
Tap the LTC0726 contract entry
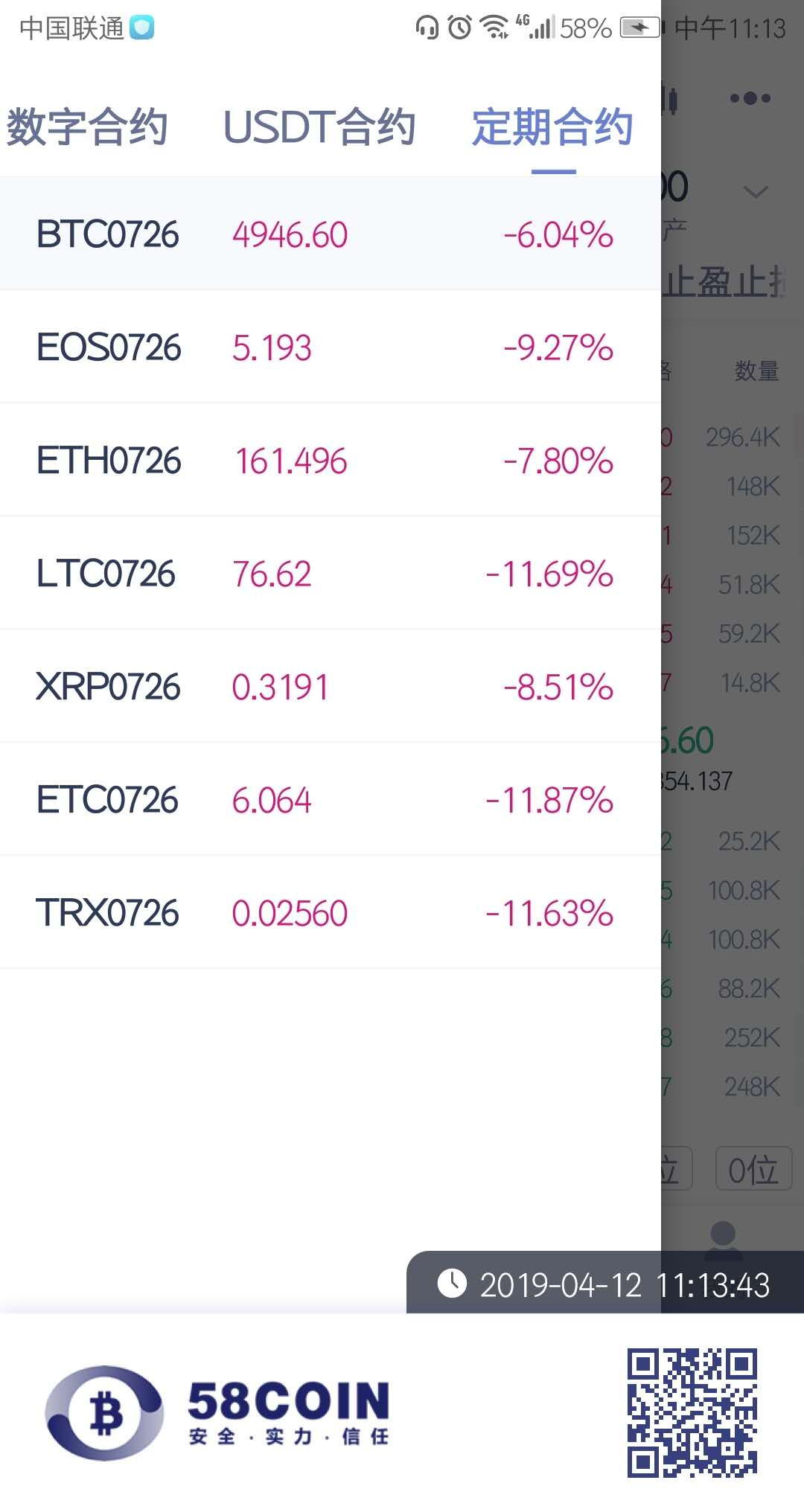click(328, 574)
